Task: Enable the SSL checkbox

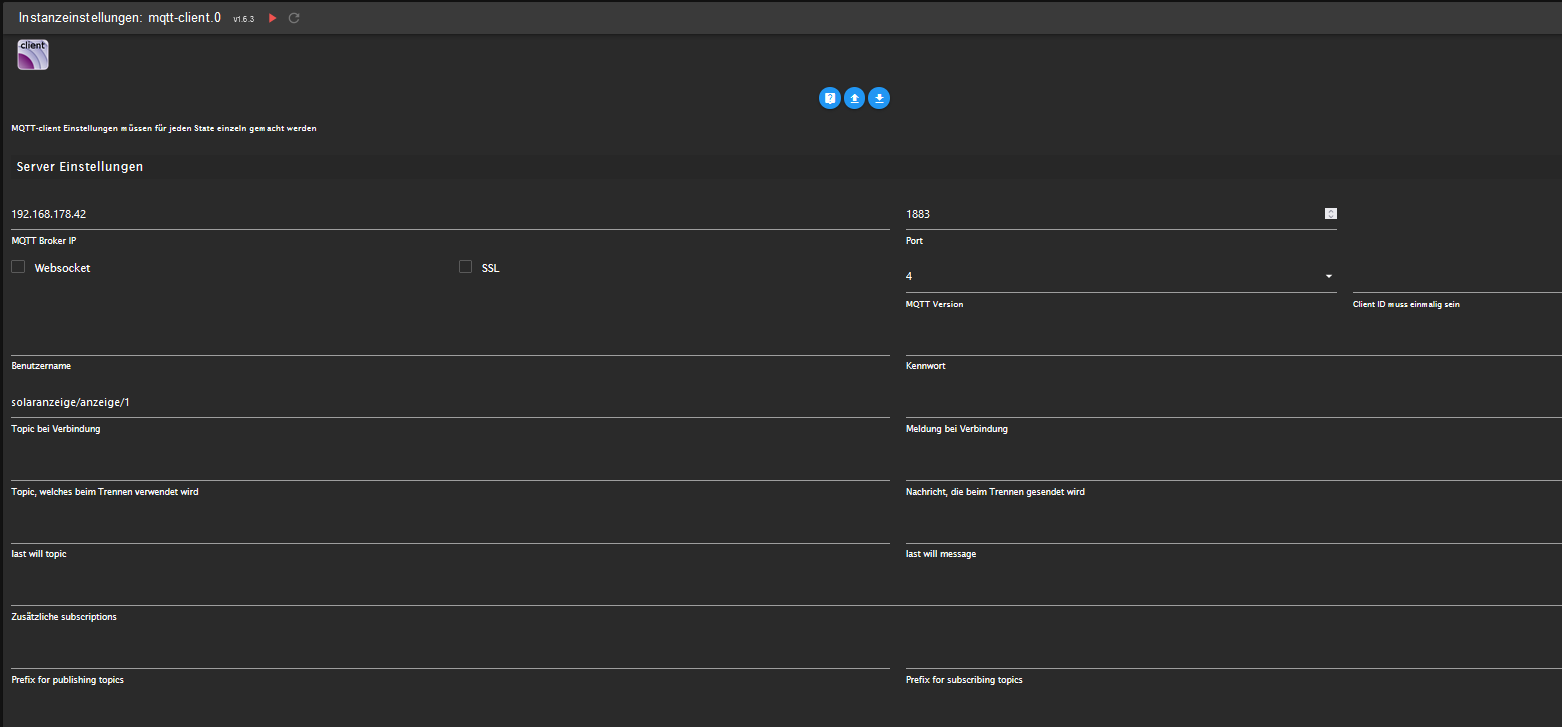Action: pos(465,267)
